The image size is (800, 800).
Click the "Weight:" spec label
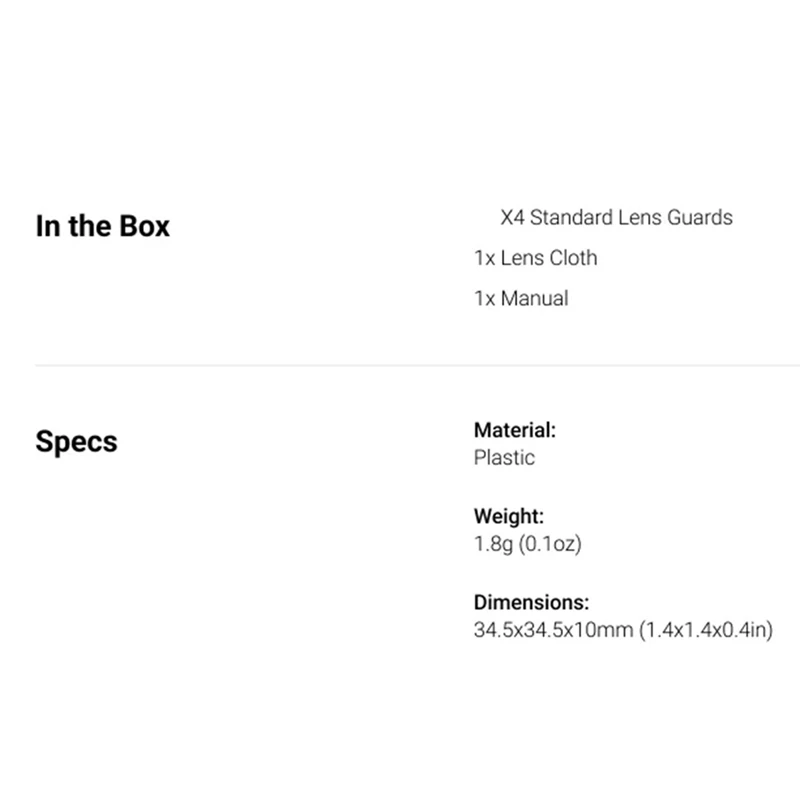pos(508,517)
